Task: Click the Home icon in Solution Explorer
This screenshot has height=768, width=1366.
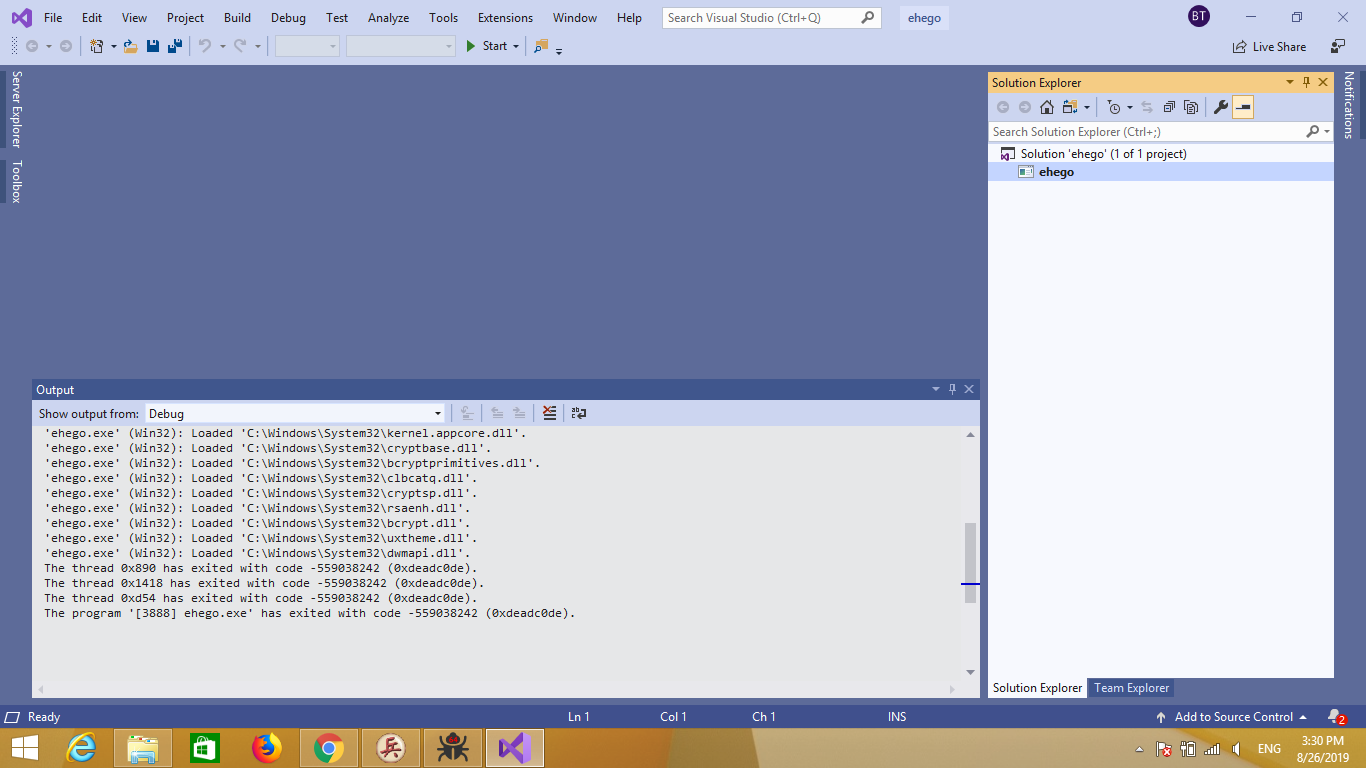Action: [x=1046, y=107]
